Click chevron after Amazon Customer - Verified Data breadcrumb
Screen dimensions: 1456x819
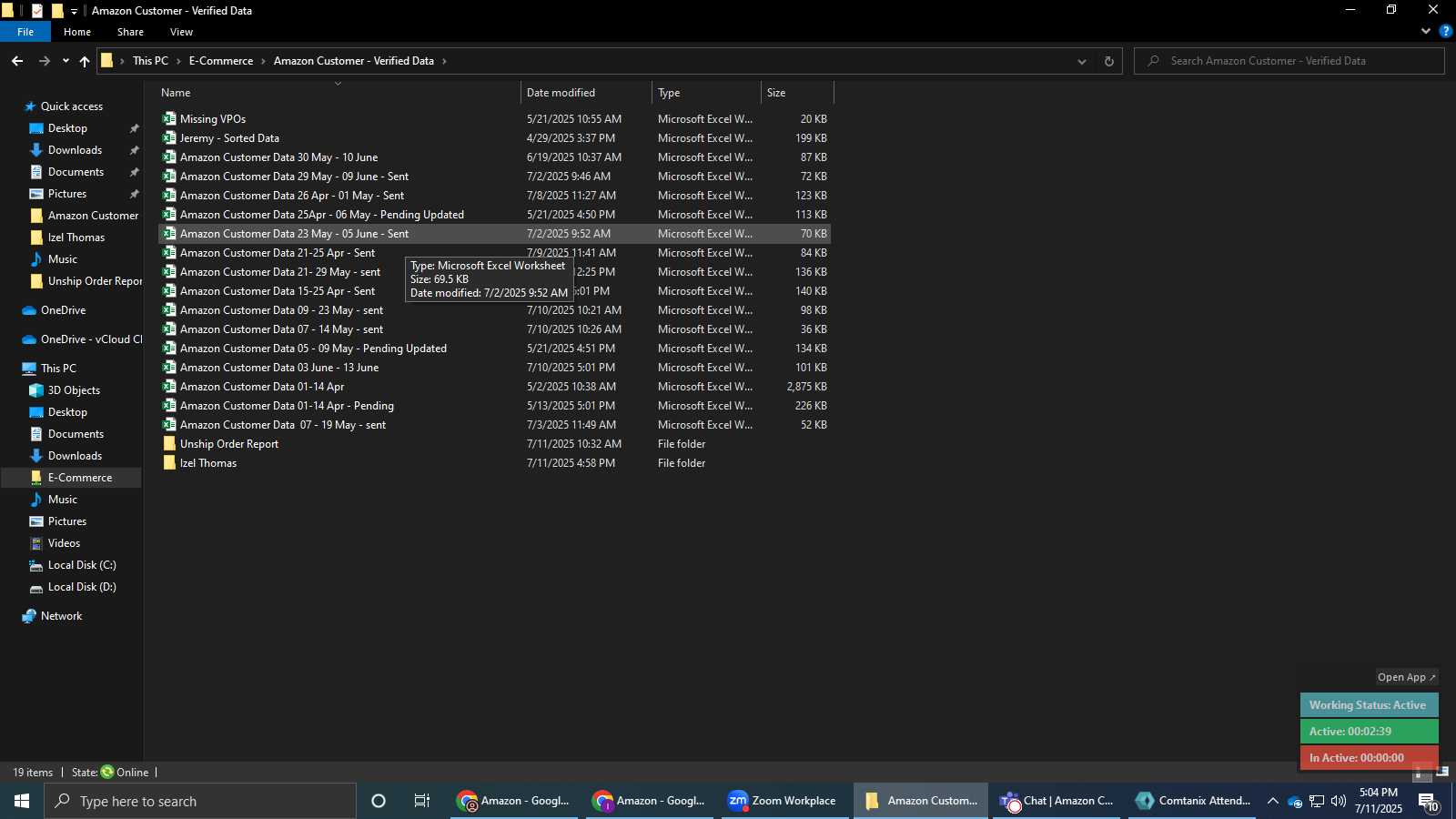[445, 61]
